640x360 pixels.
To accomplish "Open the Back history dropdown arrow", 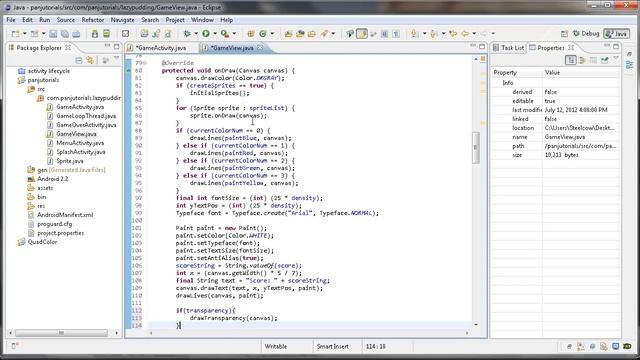I will tap(474, 34).
